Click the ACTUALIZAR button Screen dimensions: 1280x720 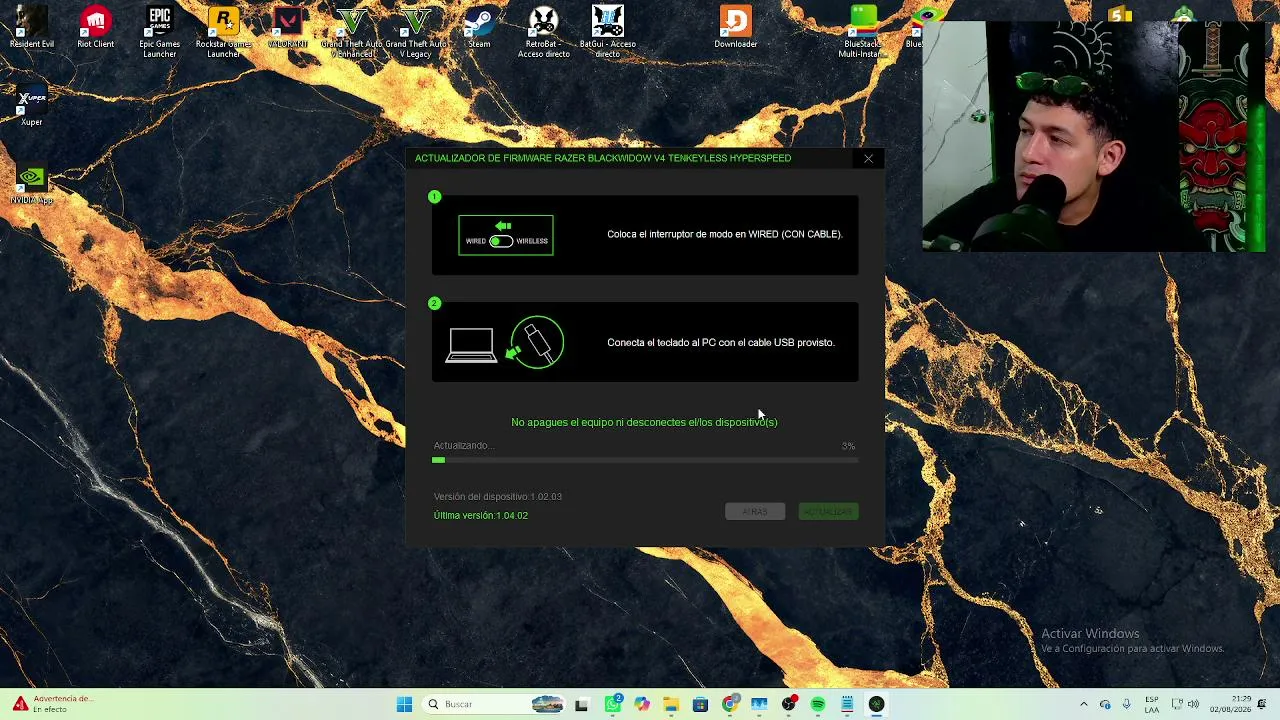pyautogui.click(x=828, y=512)
